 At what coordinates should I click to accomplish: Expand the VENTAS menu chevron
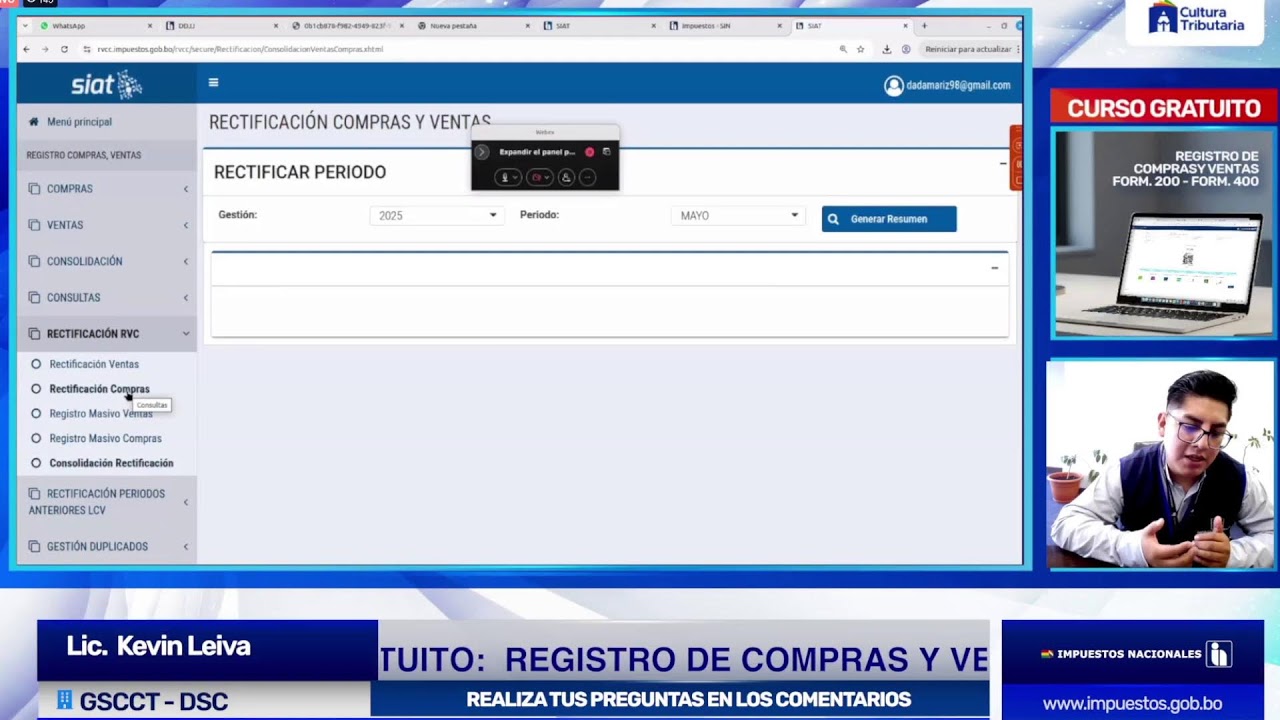click(x=185, y=225)
